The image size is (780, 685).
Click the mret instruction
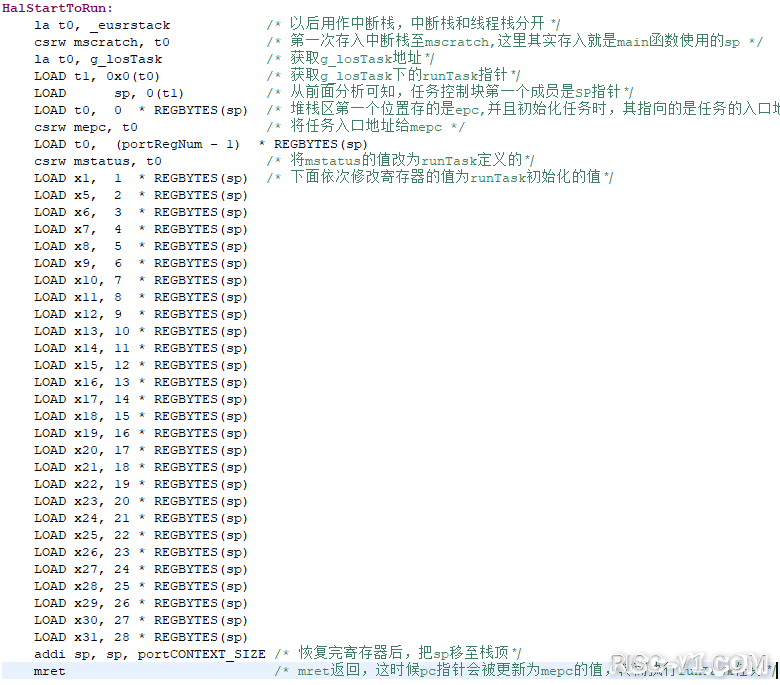pos(50,671)
